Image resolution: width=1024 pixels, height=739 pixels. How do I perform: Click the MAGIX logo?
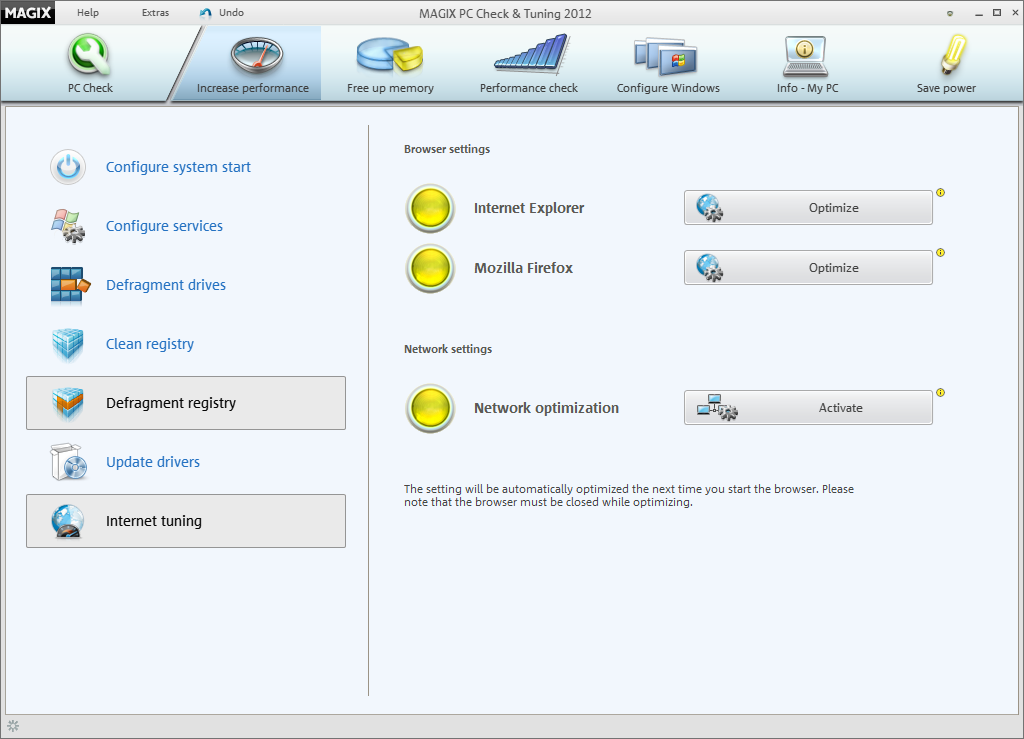click(28, 12)
